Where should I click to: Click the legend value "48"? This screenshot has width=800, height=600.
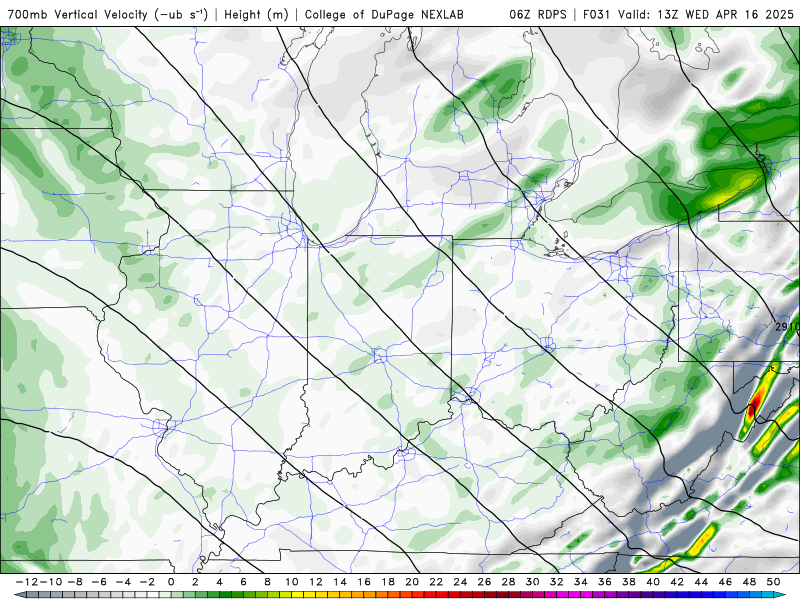click(x=749, y=582)
